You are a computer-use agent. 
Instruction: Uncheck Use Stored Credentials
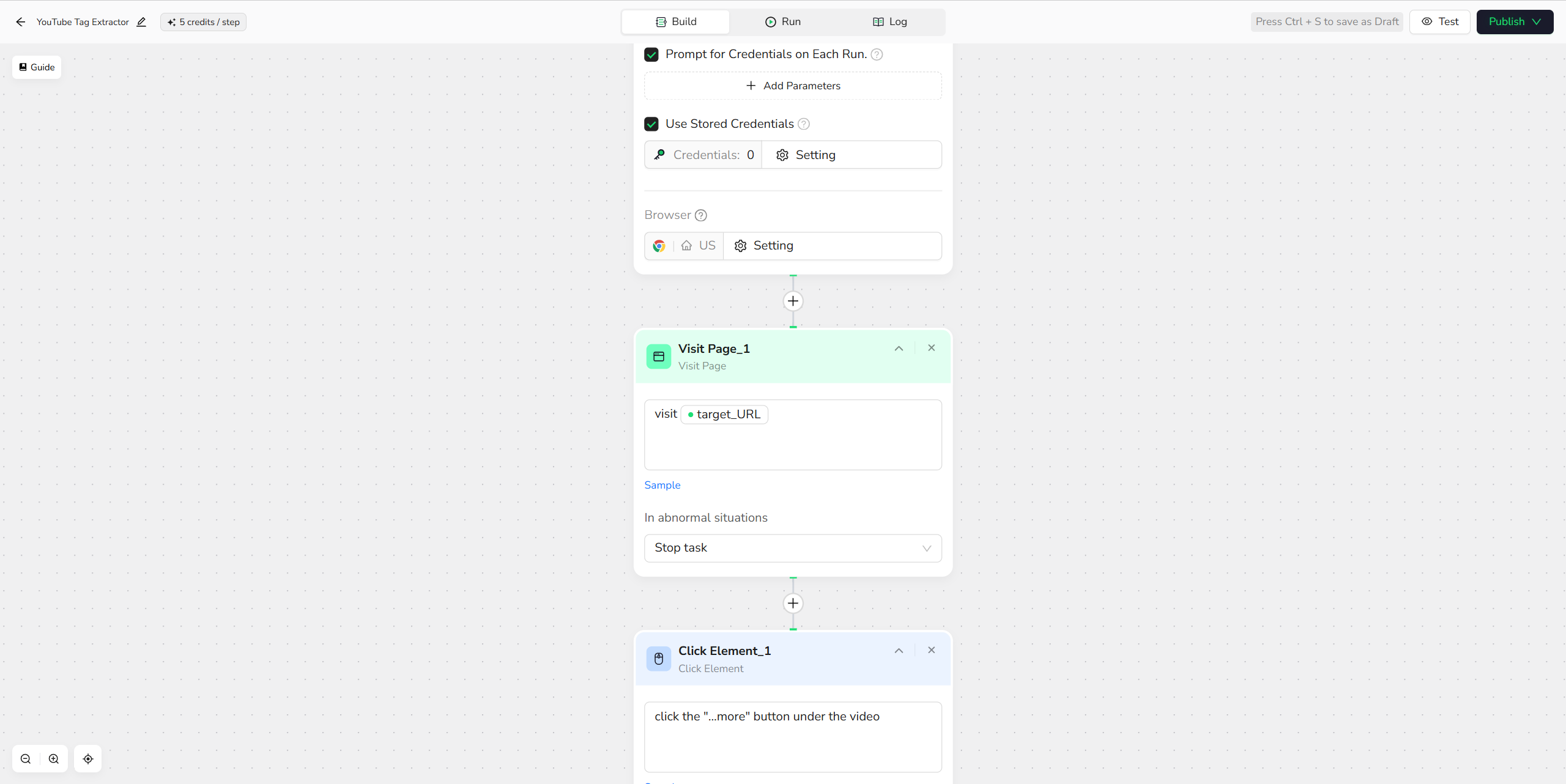(651, 124)
